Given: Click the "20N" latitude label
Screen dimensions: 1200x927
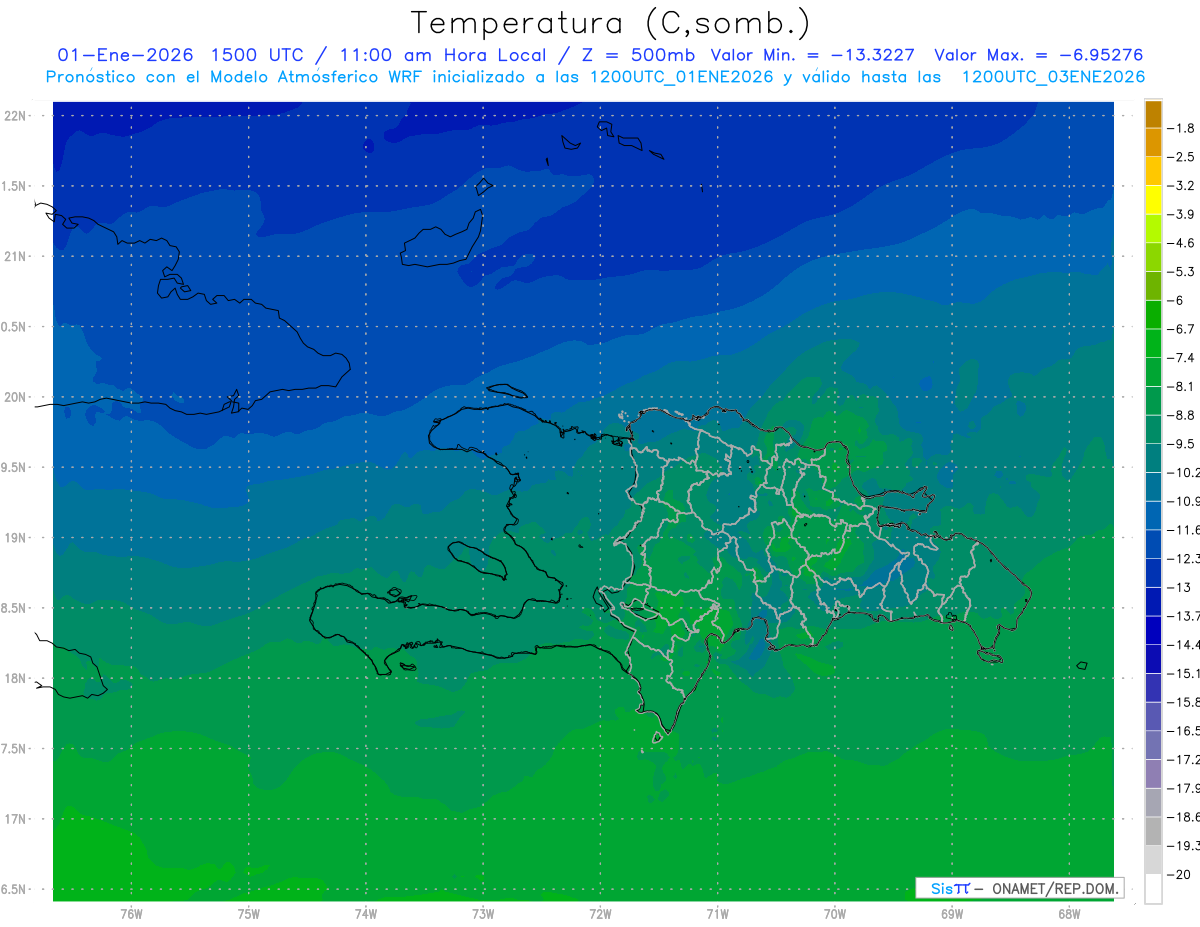Looking at the screenshot, I should (14, 397).
